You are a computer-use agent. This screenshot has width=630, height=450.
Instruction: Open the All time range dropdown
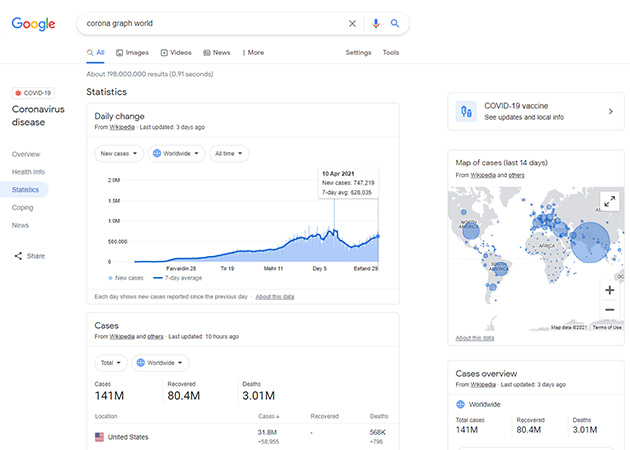(x=229, y=153)
